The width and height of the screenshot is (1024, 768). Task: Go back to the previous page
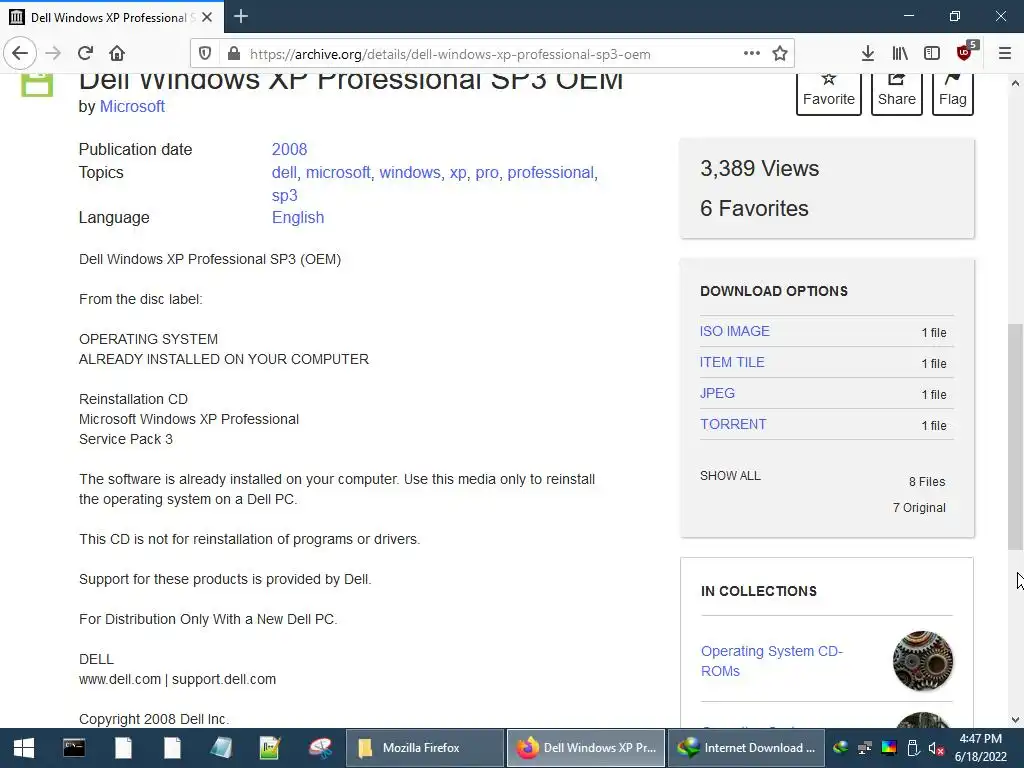[20, 54]
